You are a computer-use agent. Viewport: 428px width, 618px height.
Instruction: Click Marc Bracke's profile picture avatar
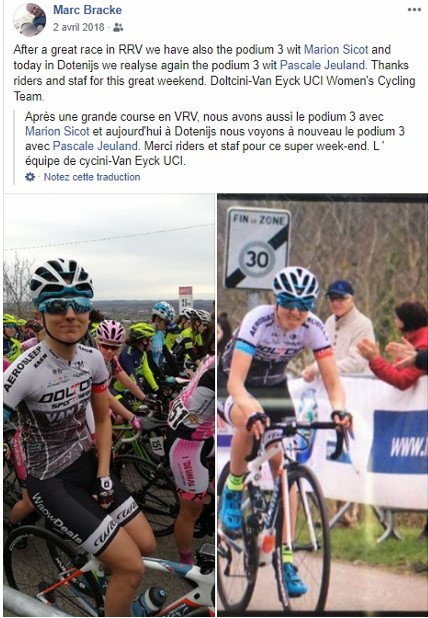point(29,20)
